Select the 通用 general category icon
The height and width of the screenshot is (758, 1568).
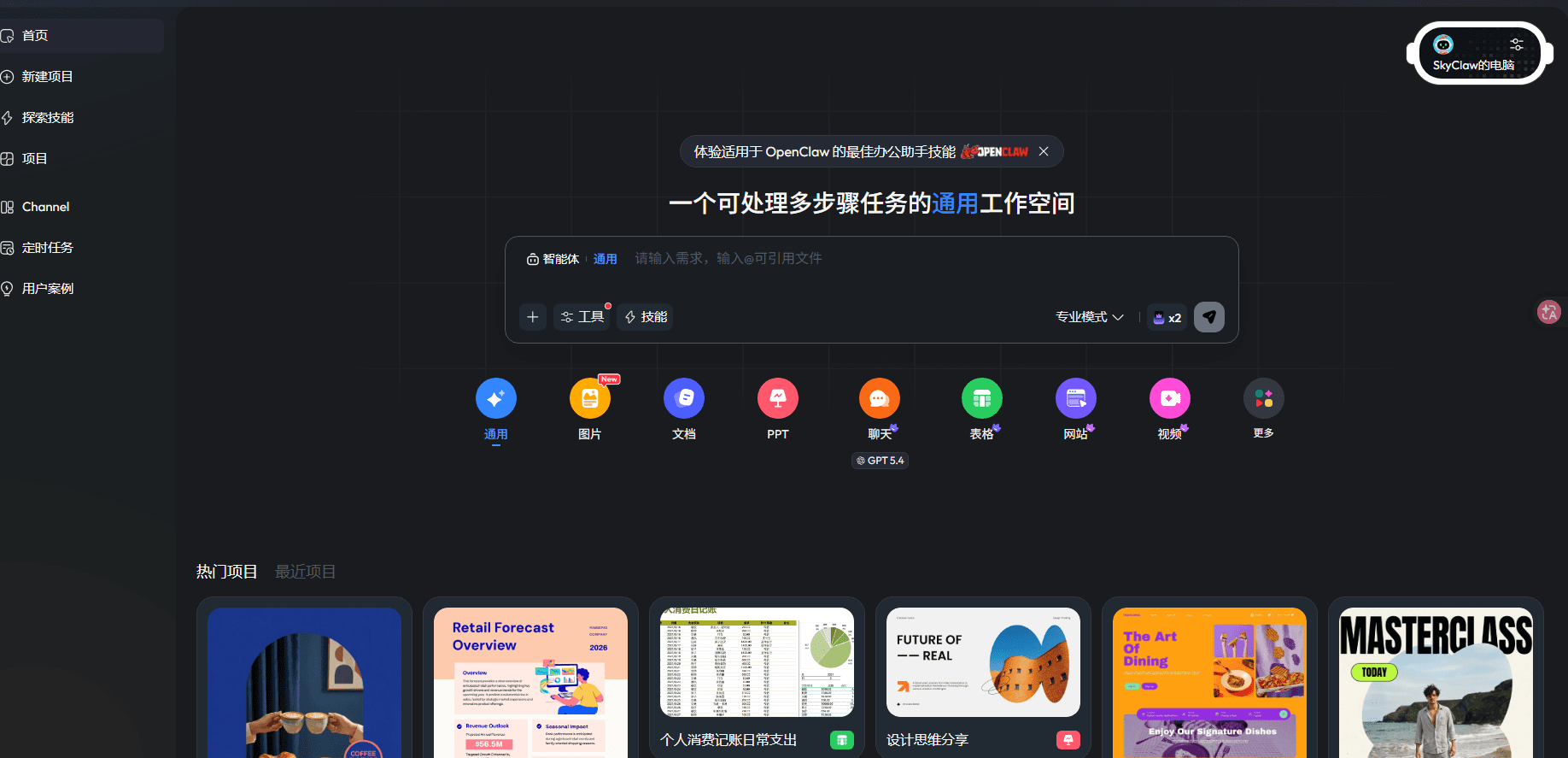[496, 398]
